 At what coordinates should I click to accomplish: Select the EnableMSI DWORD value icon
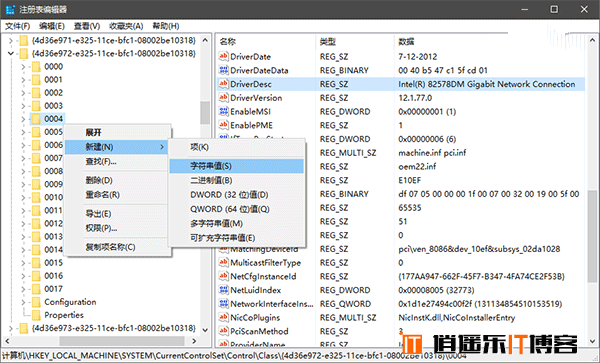pos(223,111)
